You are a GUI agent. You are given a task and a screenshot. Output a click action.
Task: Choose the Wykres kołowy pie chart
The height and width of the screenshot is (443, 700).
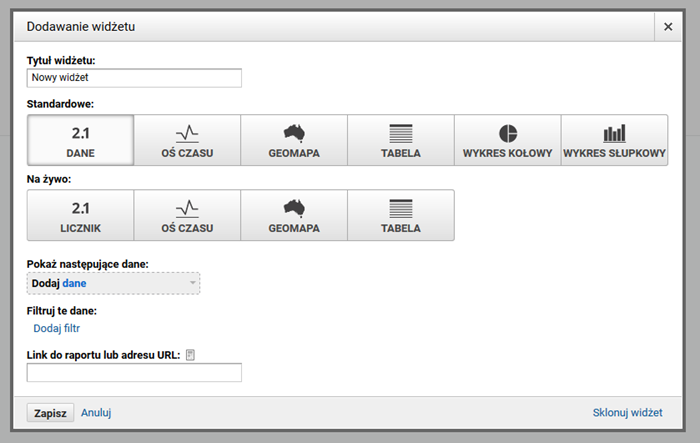click(x=507, y=140)
